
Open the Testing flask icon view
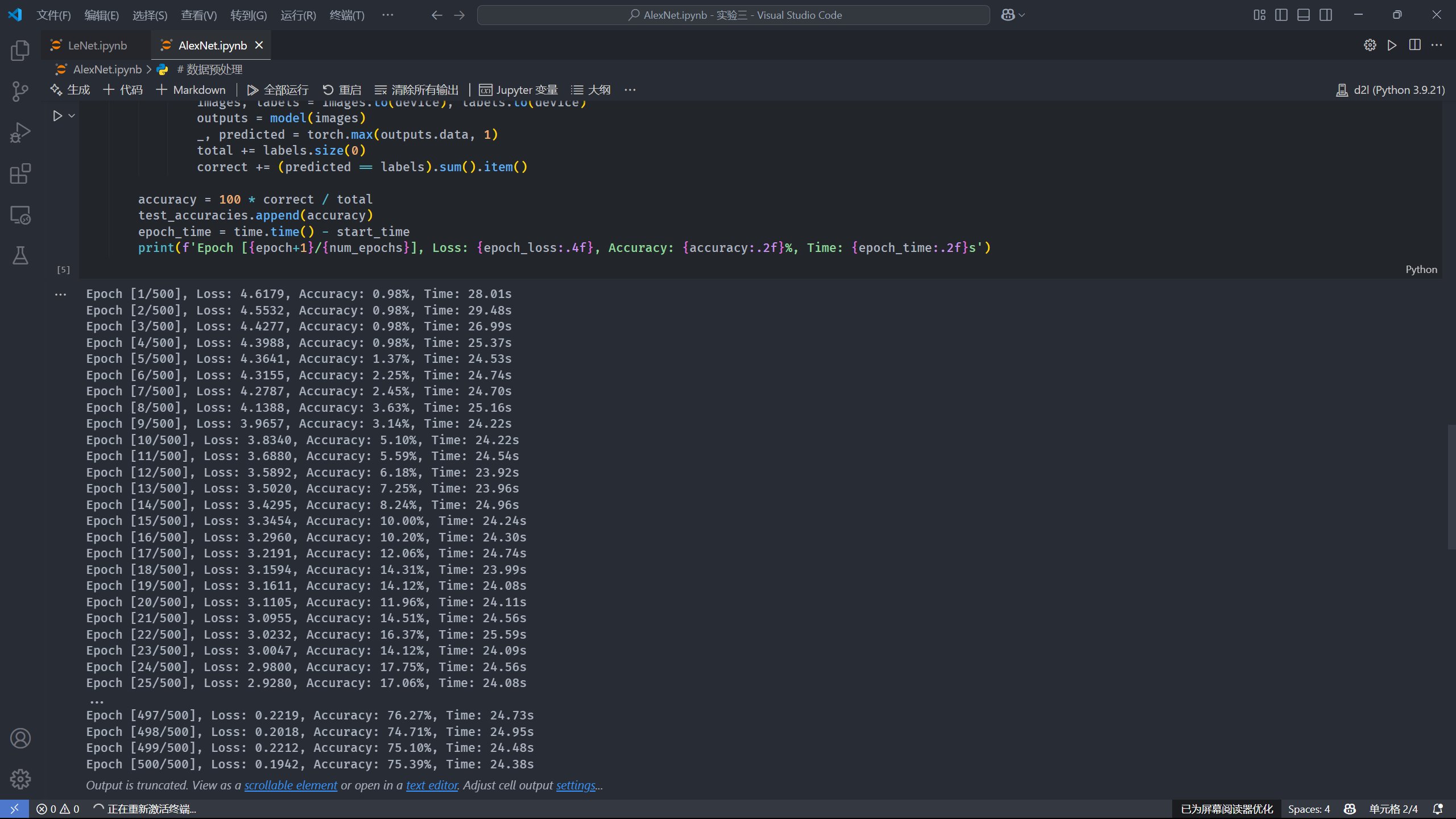(20, 256)
